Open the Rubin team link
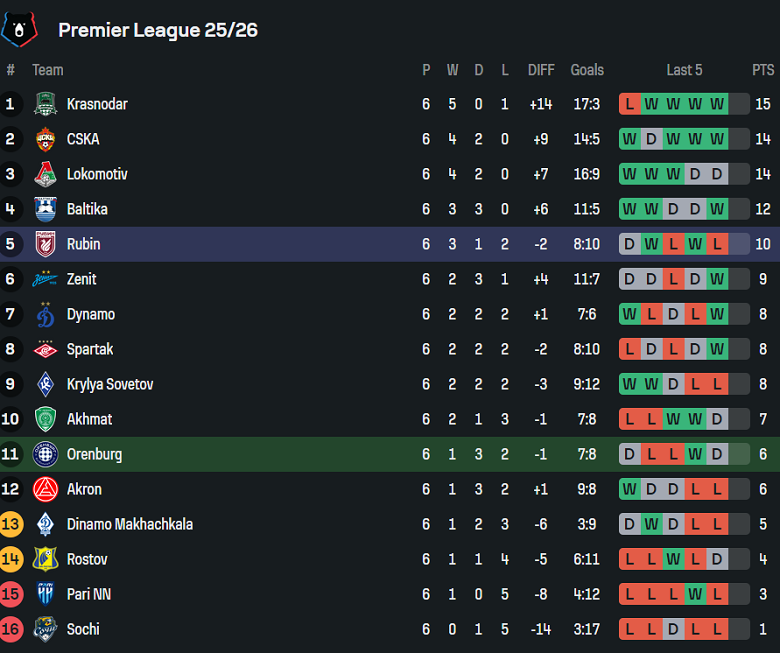Image resolution: width=780 pixels, height=653 pixels. click(83, 244)
